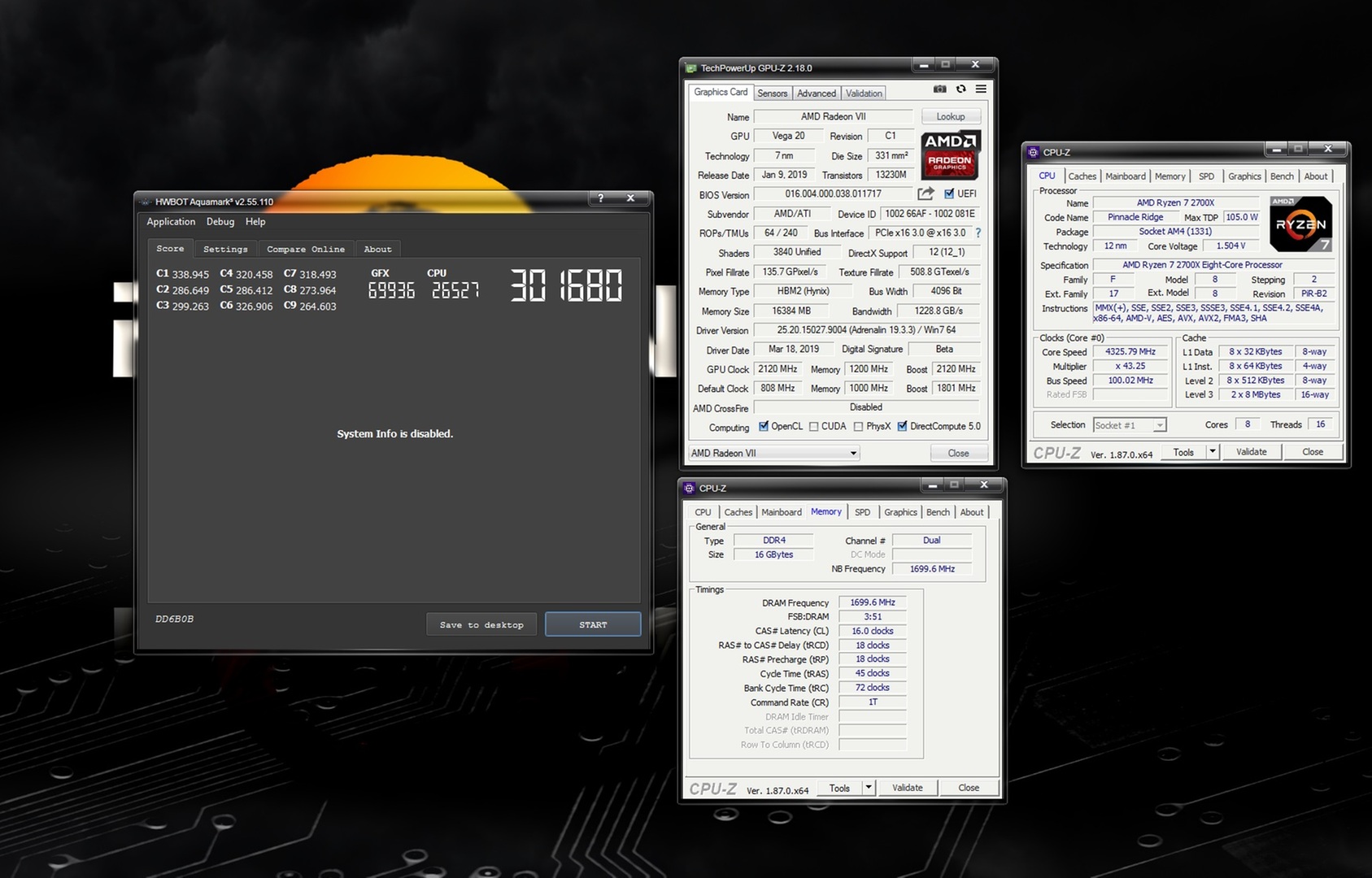Viewport: 1372px width, 878px height.
Task: Switch to the Compare Online tab
Action: [306, 250]
